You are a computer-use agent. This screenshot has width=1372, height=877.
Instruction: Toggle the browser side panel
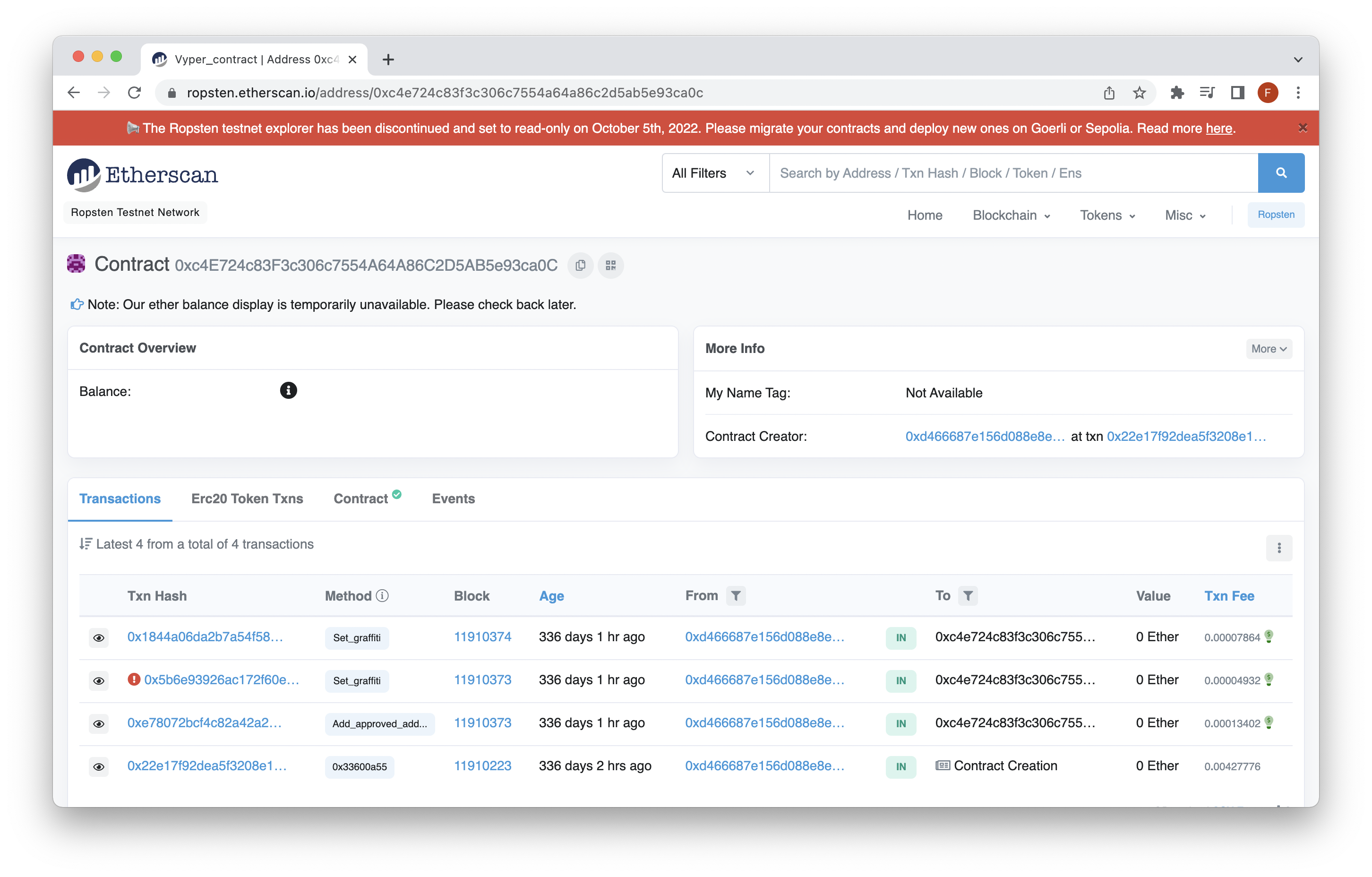click(x=1237, y=92)
